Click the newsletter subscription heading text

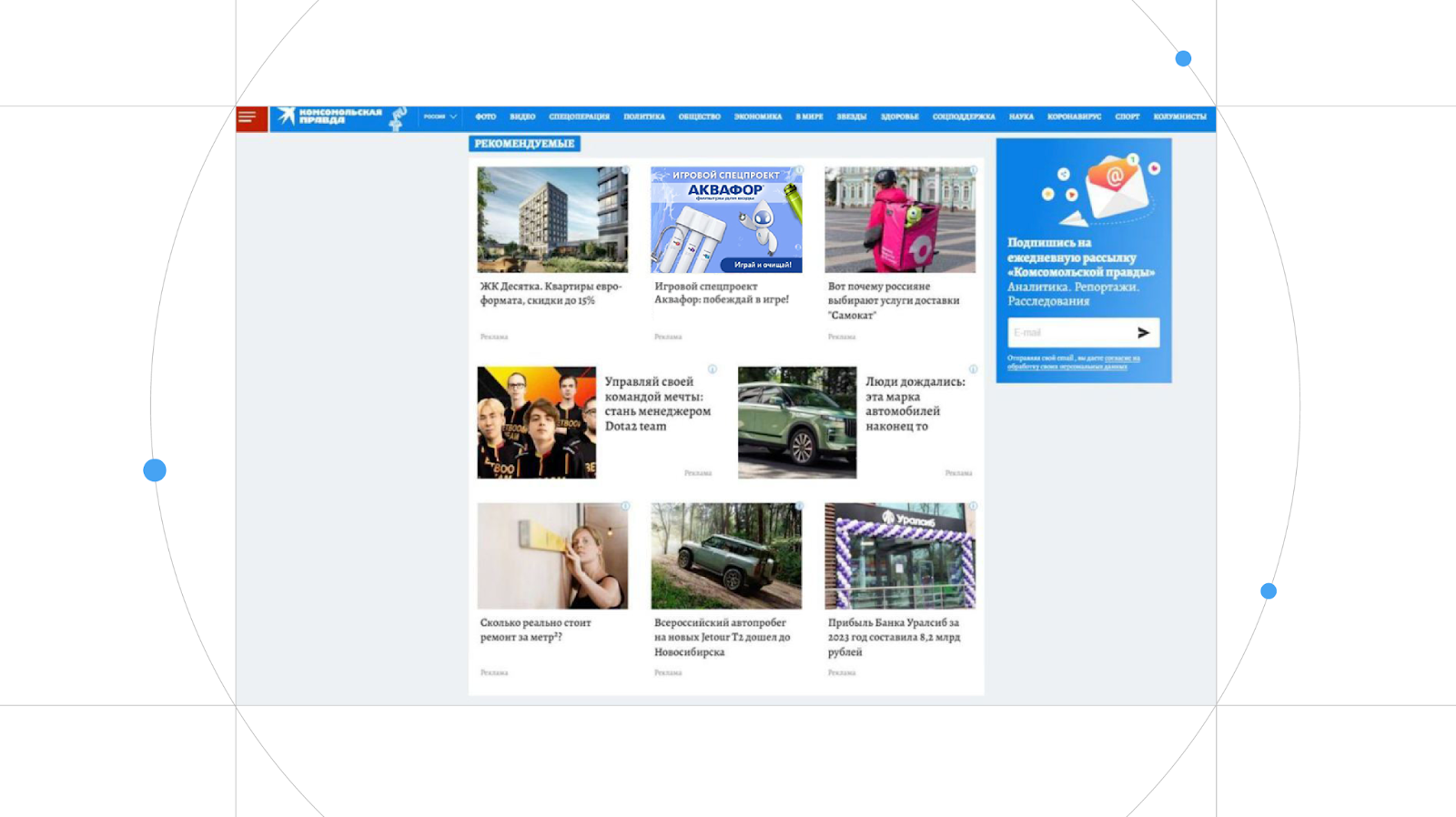1081,257
